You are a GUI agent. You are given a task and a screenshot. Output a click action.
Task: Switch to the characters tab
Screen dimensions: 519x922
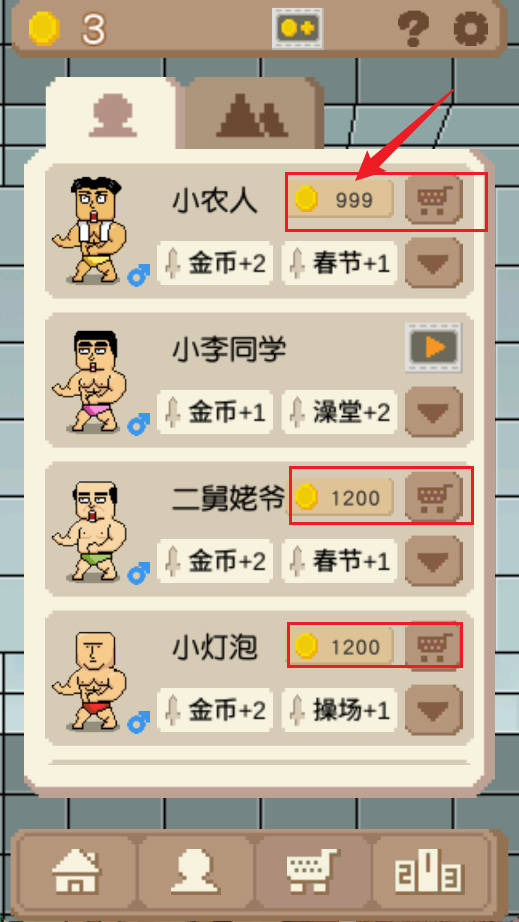112,114
